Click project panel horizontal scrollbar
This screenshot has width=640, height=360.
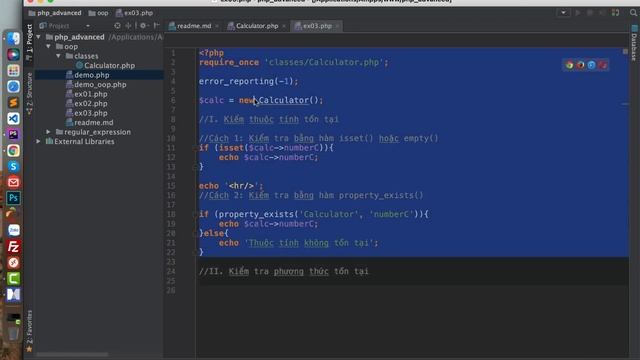point(72,354)
